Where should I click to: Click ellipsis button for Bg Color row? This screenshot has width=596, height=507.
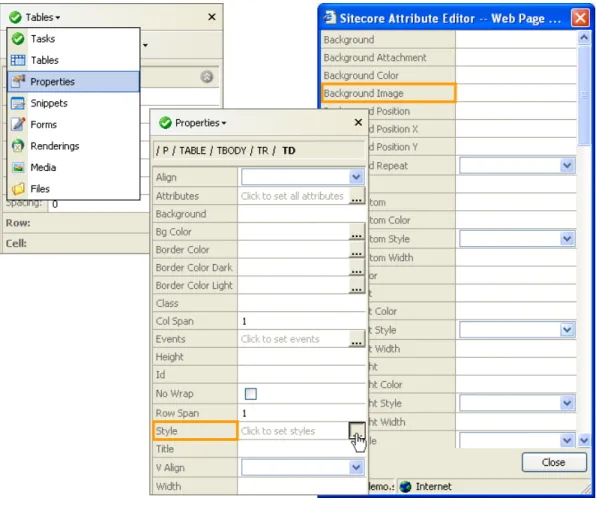coord(357,231)
